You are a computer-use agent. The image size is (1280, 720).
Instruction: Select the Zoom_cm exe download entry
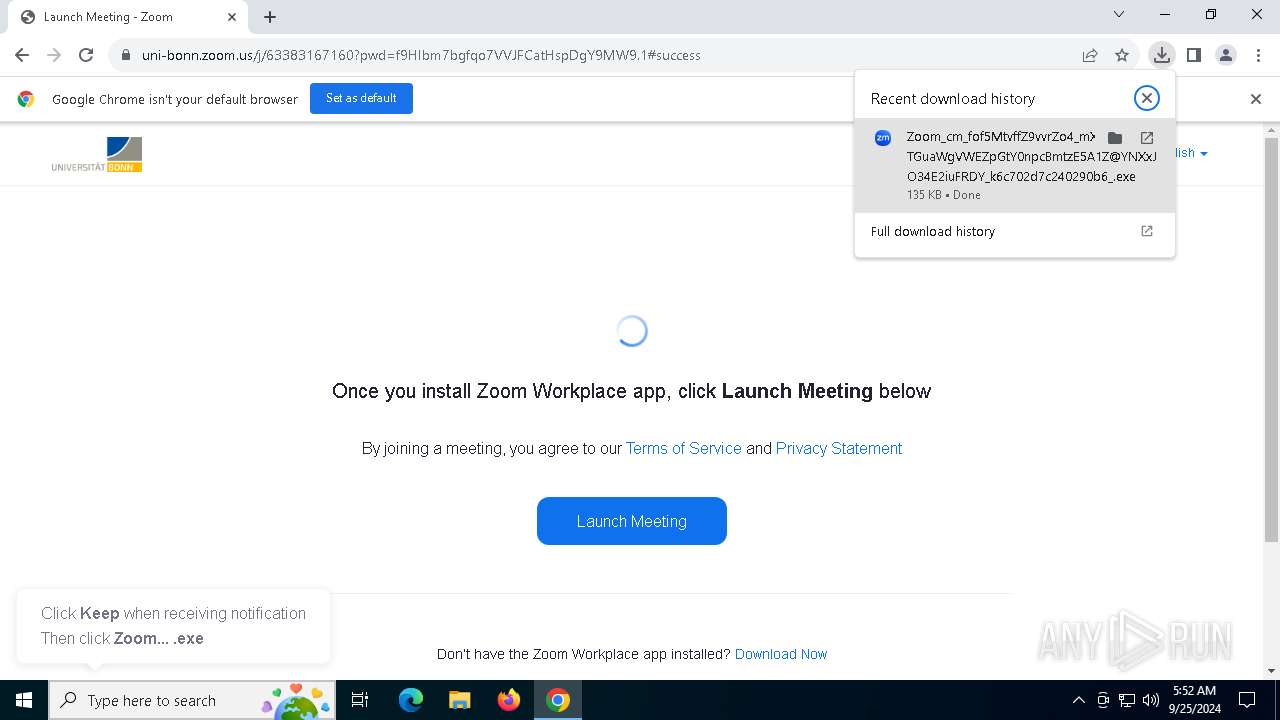click(1014, 165)
